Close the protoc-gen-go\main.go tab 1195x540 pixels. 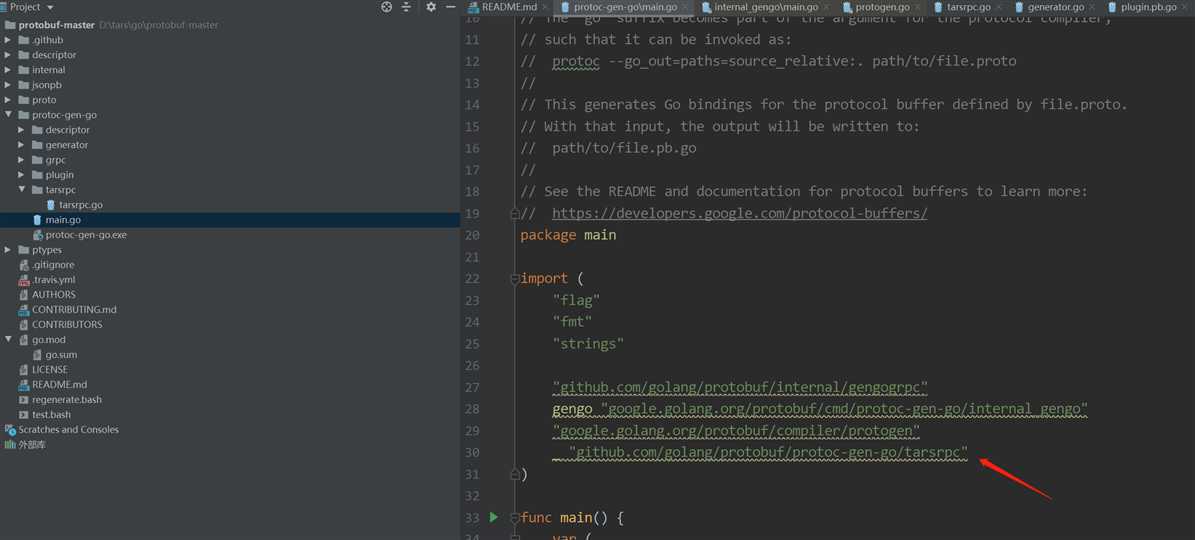pos(684,7)
